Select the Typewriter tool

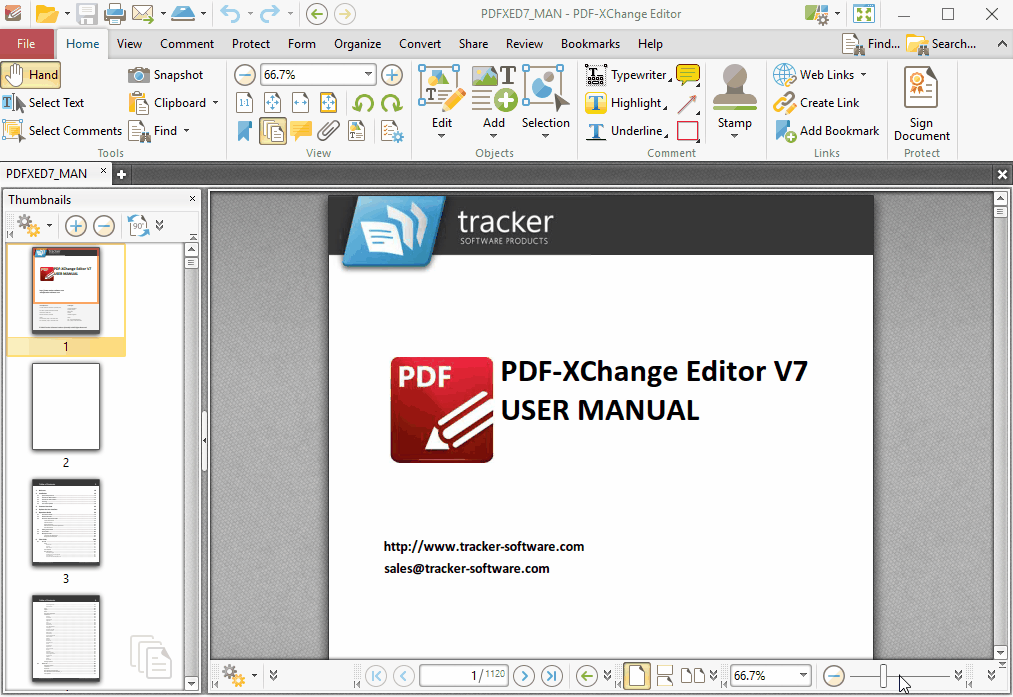(626, 75)
